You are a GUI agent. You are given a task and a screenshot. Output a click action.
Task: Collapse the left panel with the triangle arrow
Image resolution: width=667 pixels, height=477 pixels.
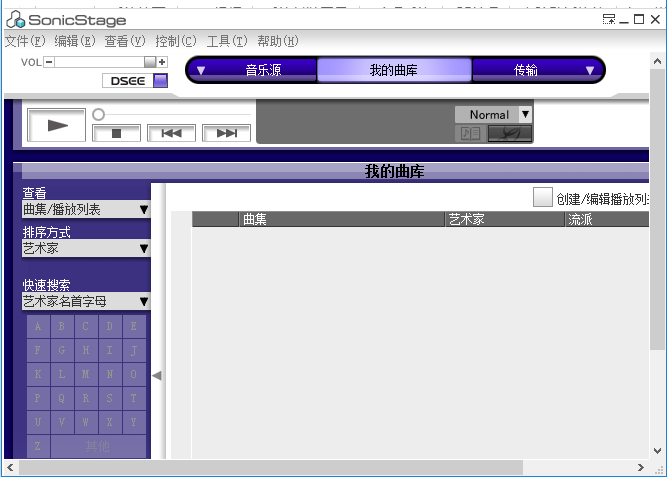click(x=157, y=375)
